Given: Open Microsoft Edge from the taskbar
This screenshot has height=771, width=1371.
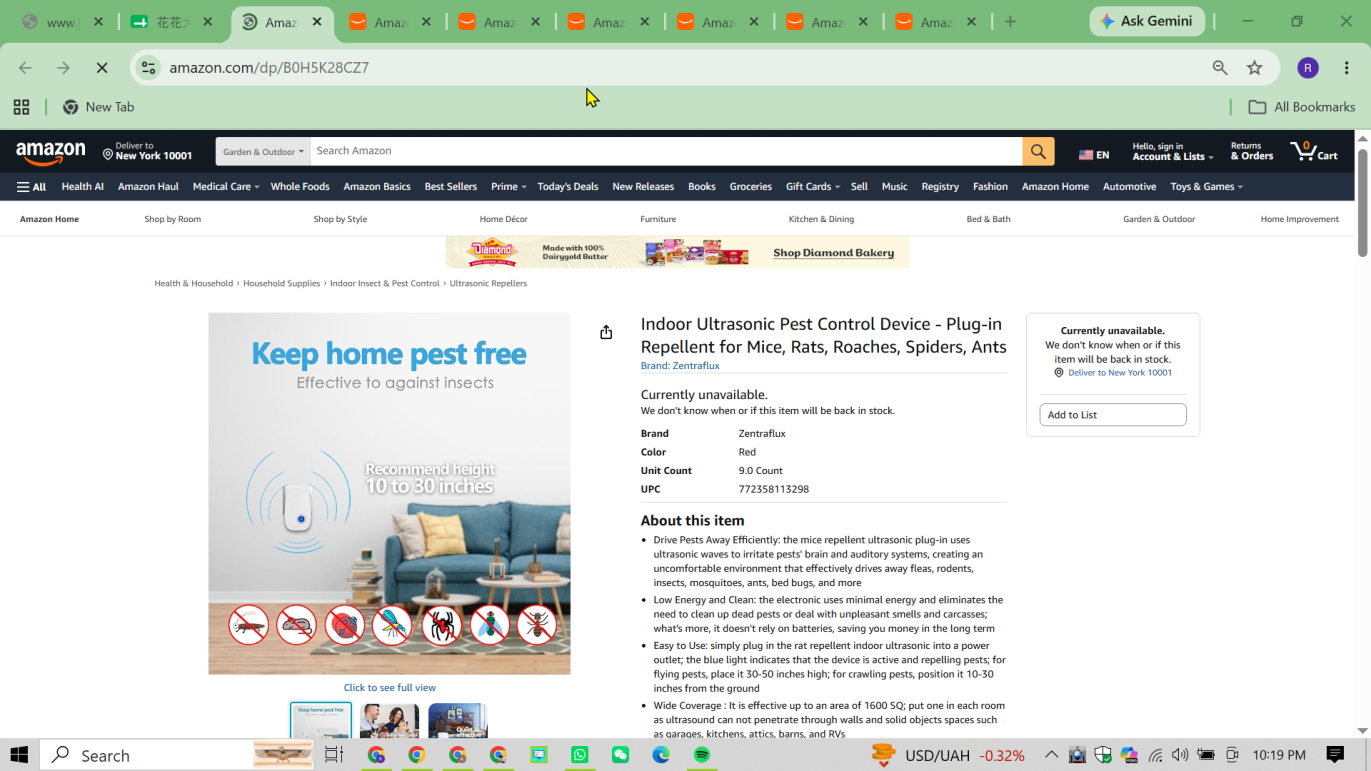Looking at the screenshot, I should point(661,755).
